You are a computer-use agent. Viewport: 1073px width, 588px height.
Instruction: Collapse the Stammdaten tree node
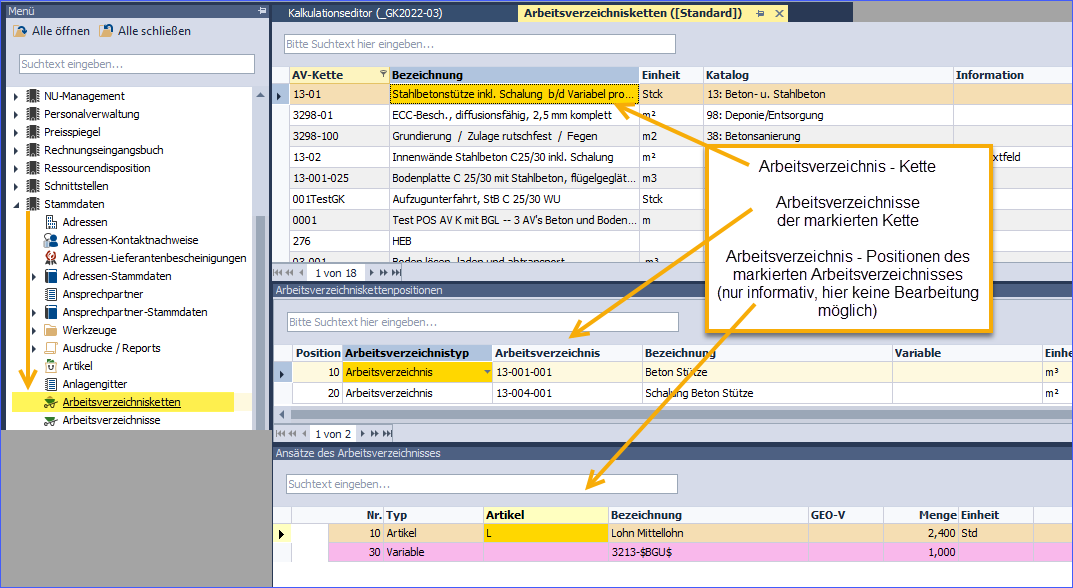tap(16, 204)
